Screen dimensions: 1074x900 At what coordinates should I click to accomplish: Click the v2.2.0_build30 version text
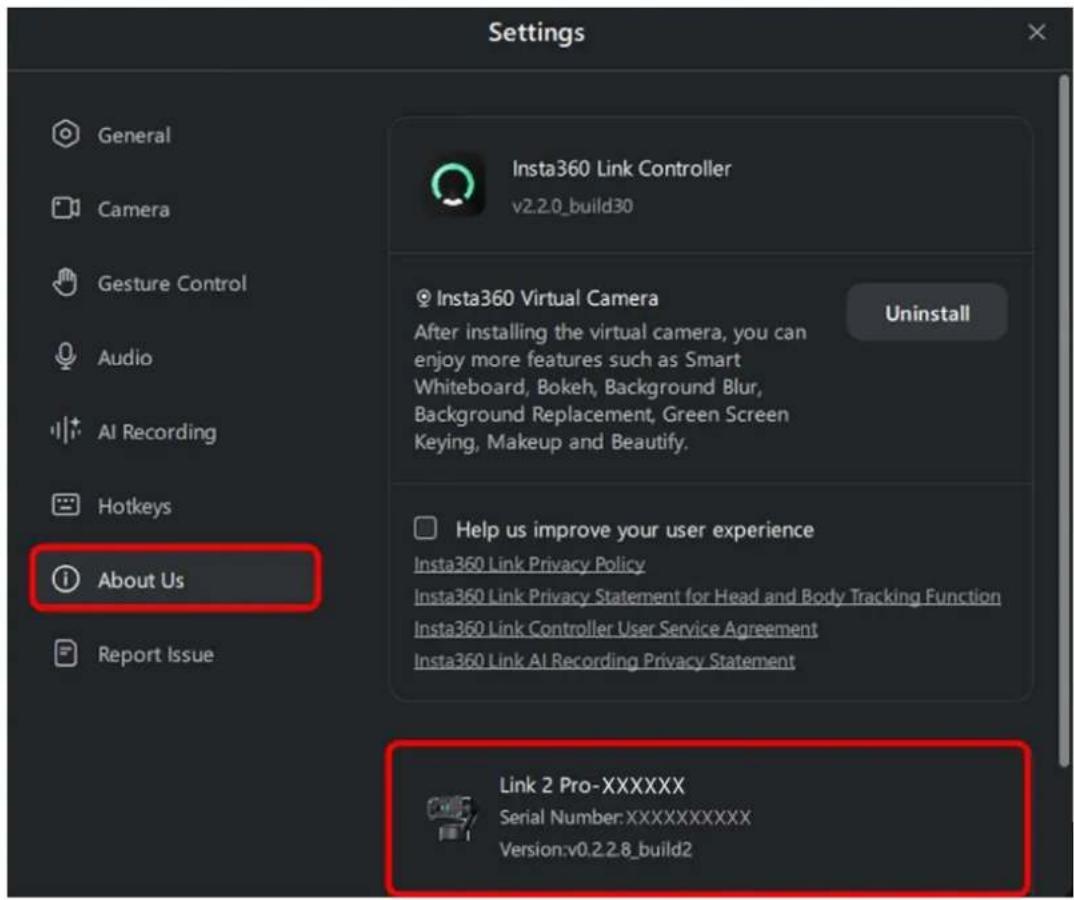[572, 205]
